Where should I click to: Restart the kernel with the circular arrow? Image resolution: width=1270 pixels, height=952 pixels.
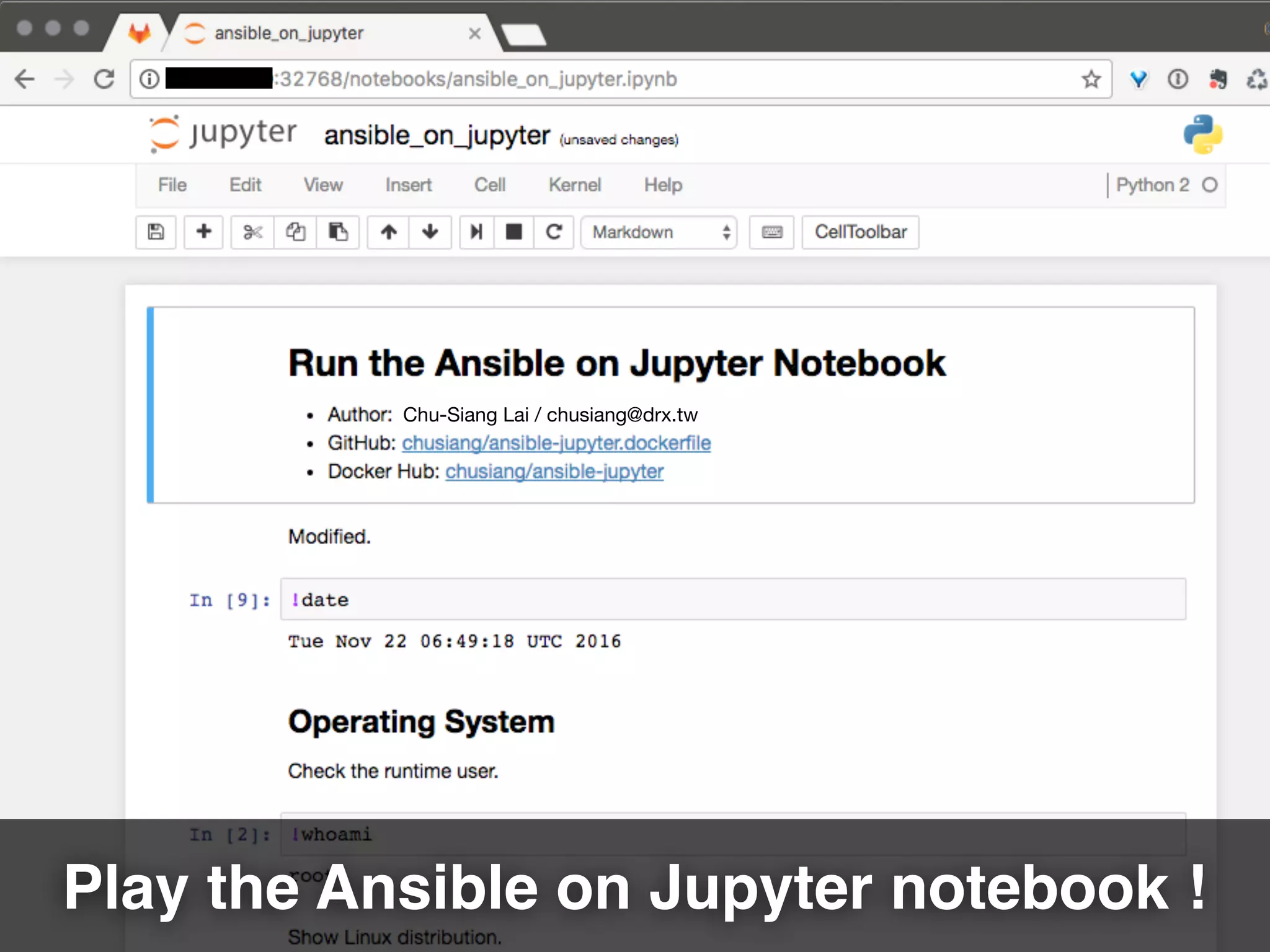point(554,232)
